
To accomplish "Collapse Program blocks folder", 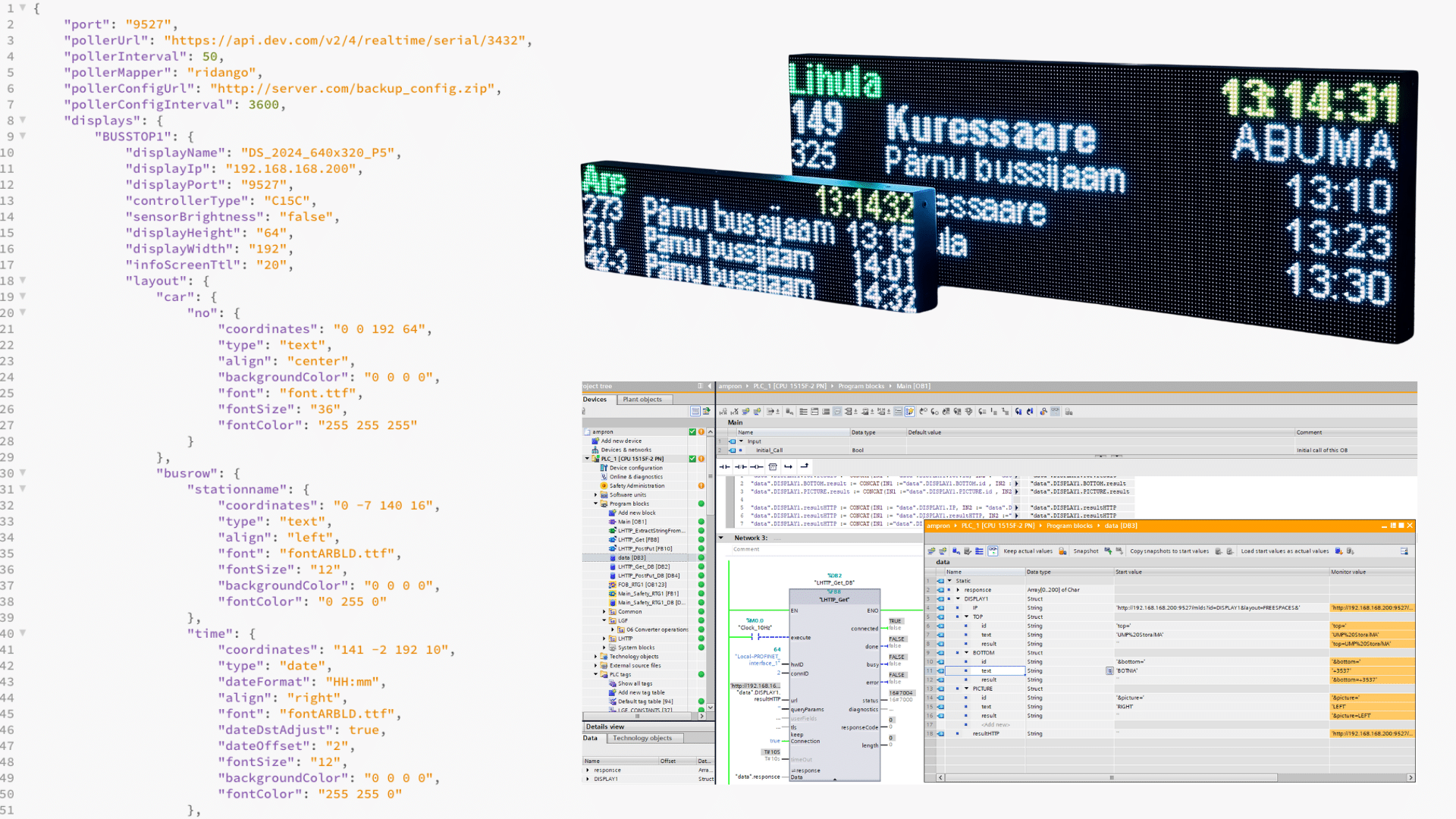I will coord(596,504).
